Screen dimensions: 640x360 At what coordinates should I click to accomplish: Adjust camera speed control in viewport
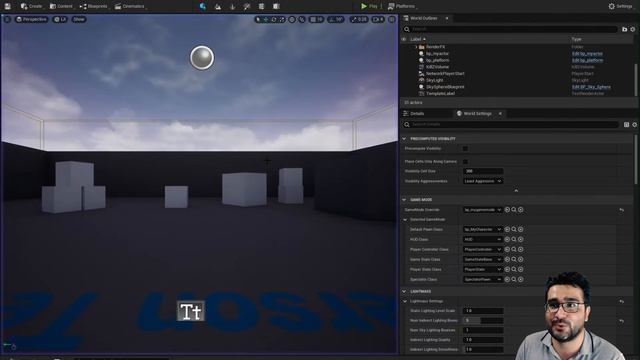pos(378,19)
